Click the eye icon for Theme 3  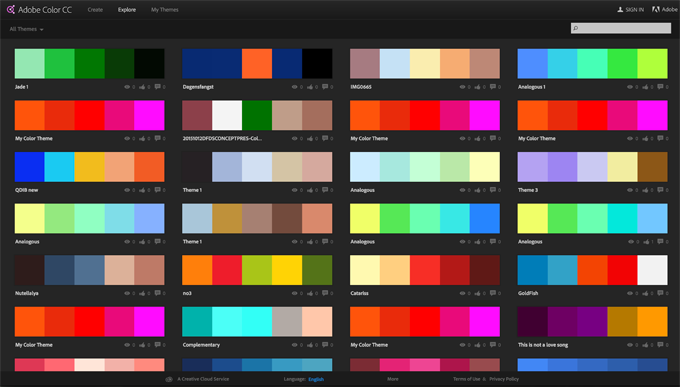tap(630, 190)
